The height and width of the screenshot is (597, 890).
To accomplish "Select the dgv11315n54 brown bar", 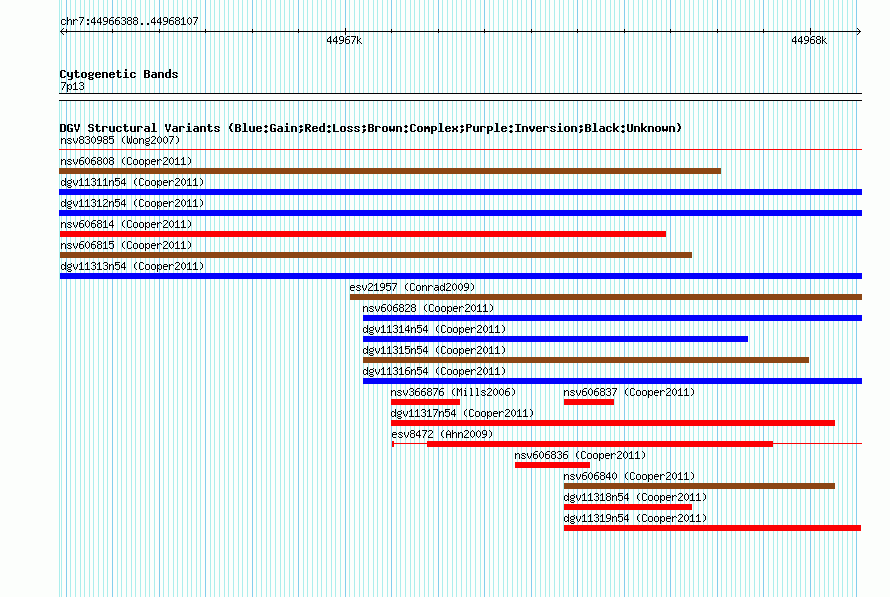I will click(x=586, y=360).
